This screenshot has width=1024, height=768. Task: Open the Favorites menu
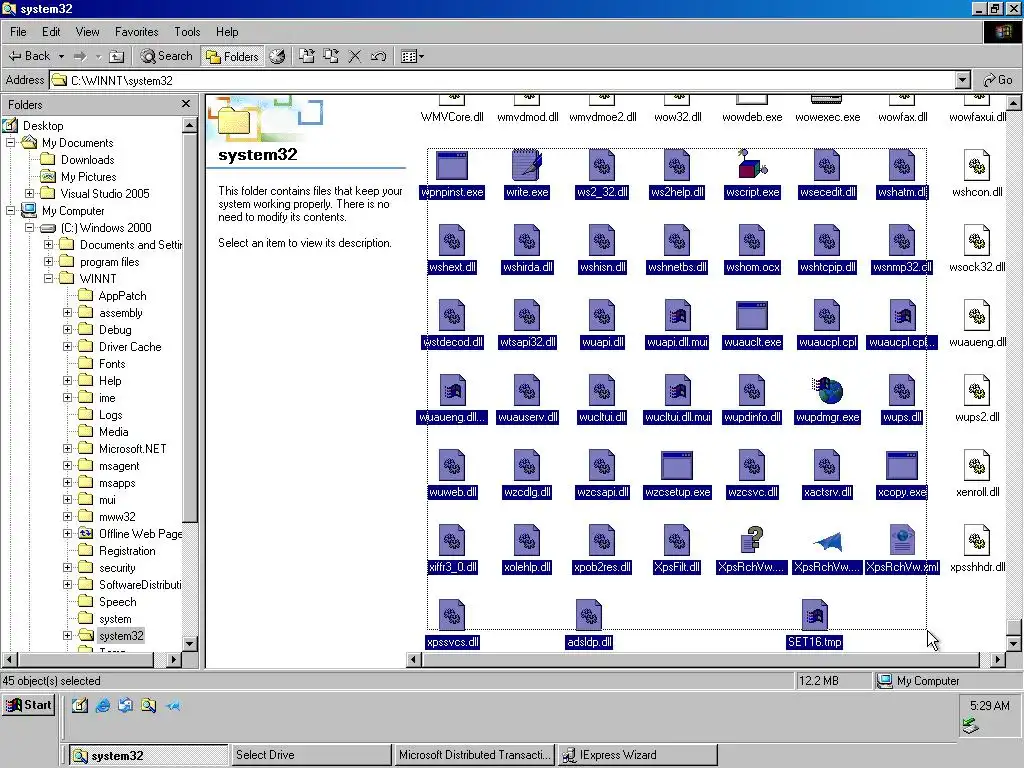(x=136, y=31)
